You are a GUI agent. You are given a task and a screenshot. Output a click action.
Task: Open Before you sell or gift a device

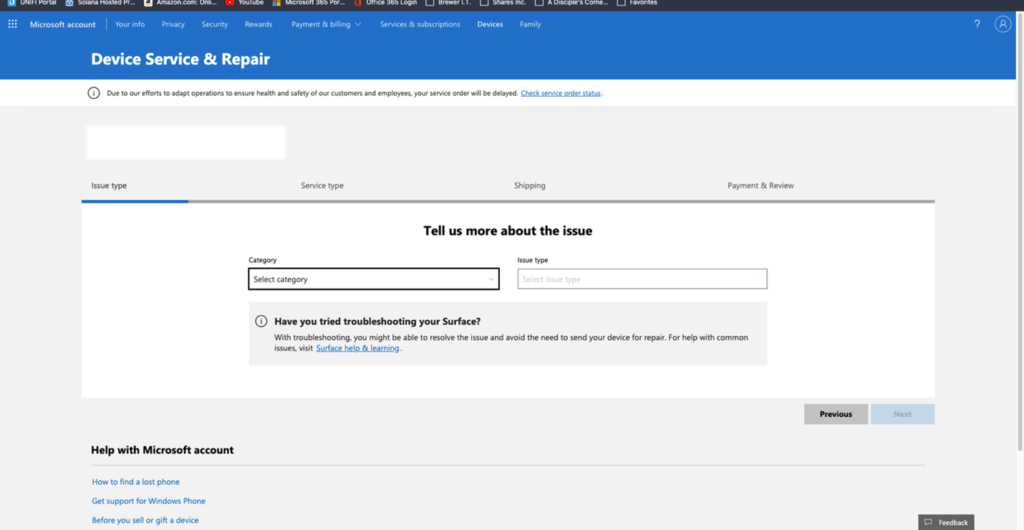tap(146, 520)
